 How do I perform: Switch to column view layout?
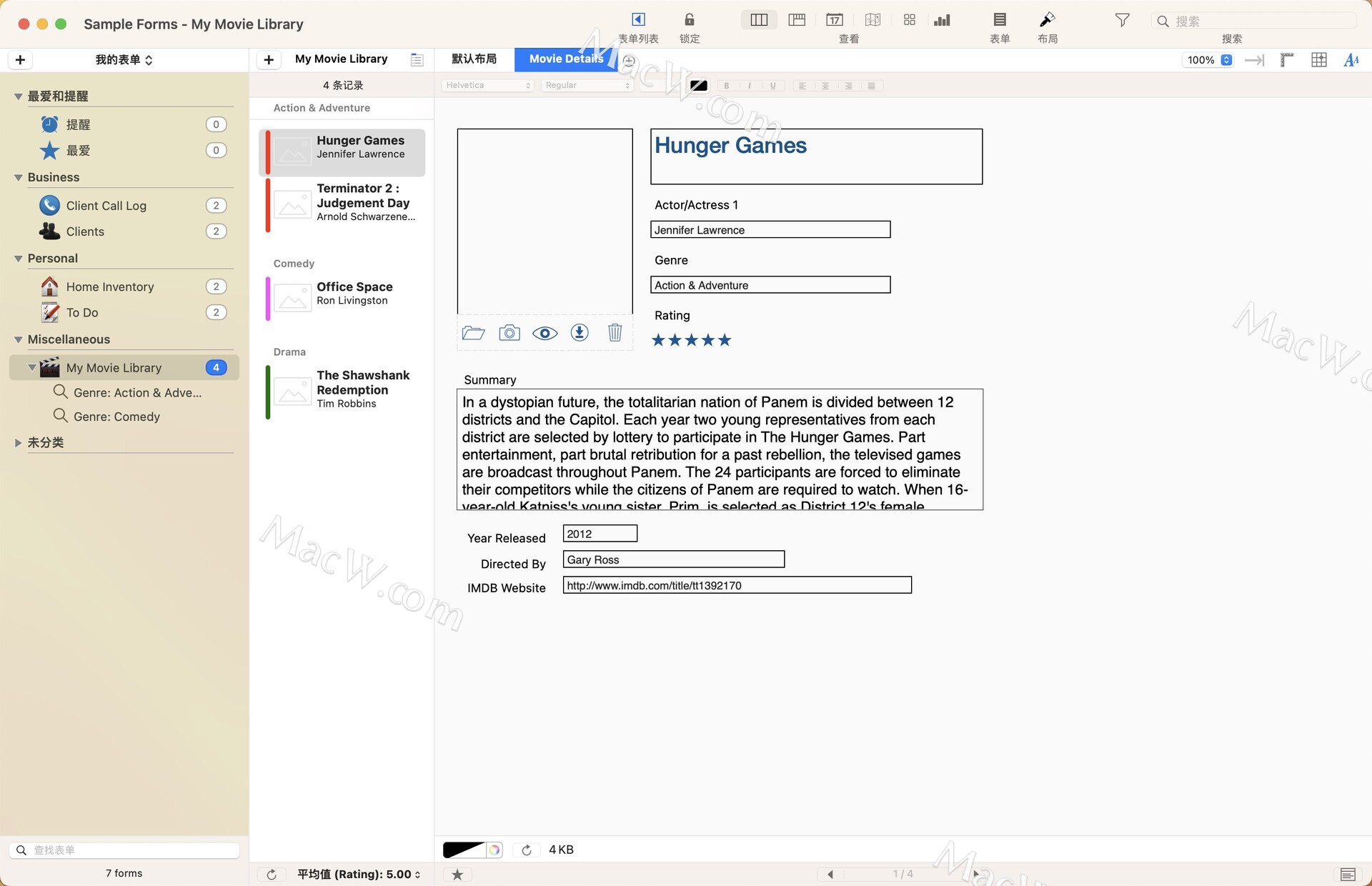759,20
